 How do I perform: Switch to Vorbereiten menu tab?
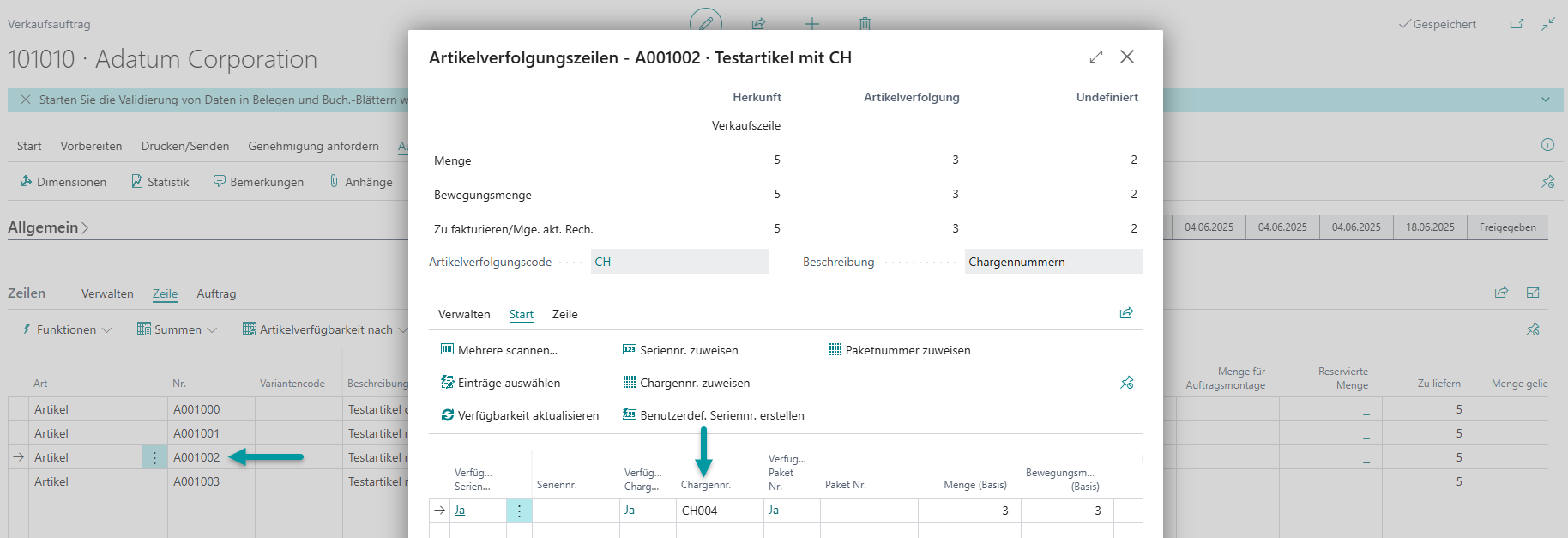91,146
